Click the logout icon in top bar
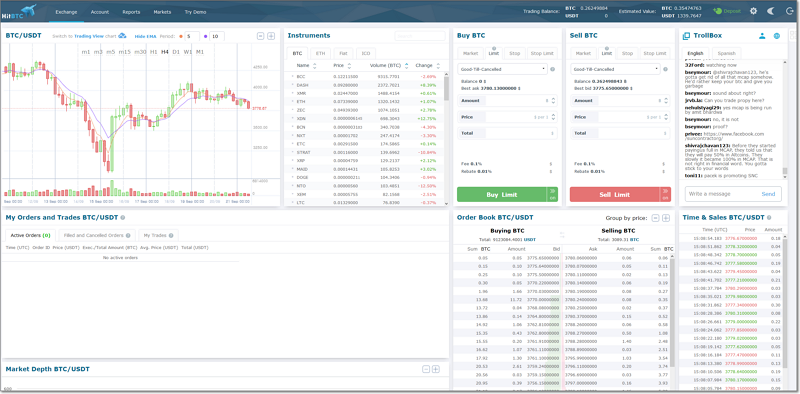The width and height of the screenshot is (800, 394). tap(790, 11)
